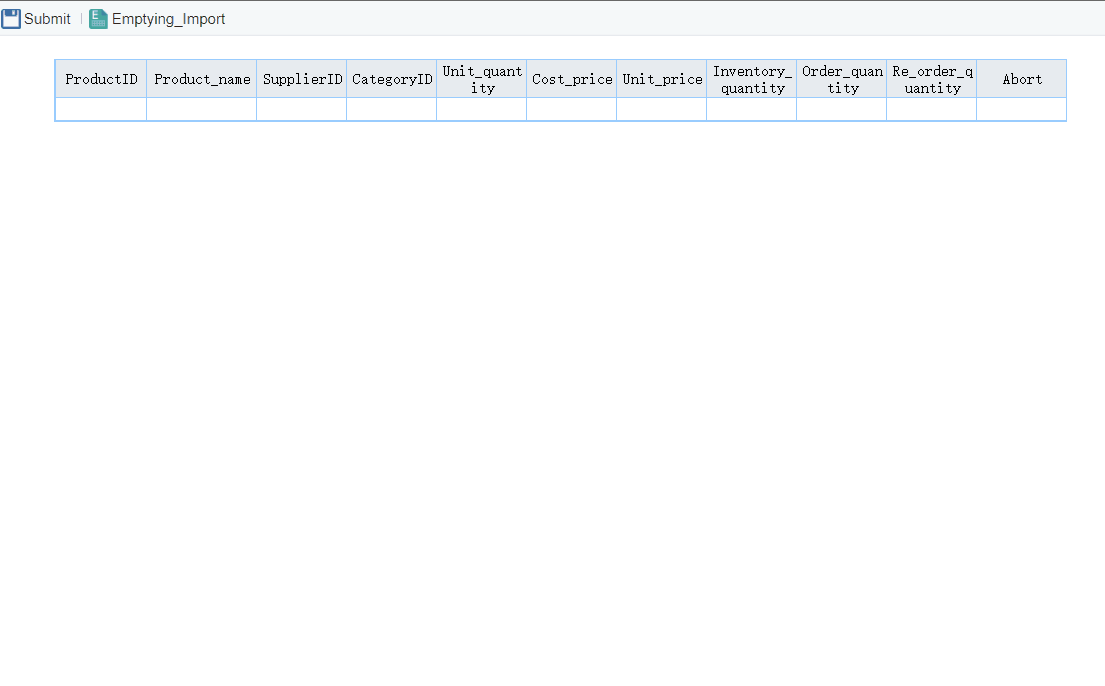Select the Unit_price column header
The image size is (1105, 686).
(x=661, y=79)
